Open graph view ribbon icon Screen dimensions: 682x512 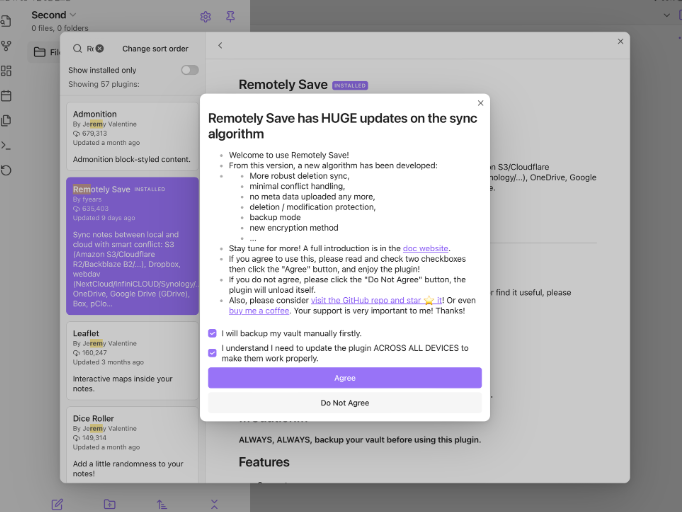click(x=6, y=46)
